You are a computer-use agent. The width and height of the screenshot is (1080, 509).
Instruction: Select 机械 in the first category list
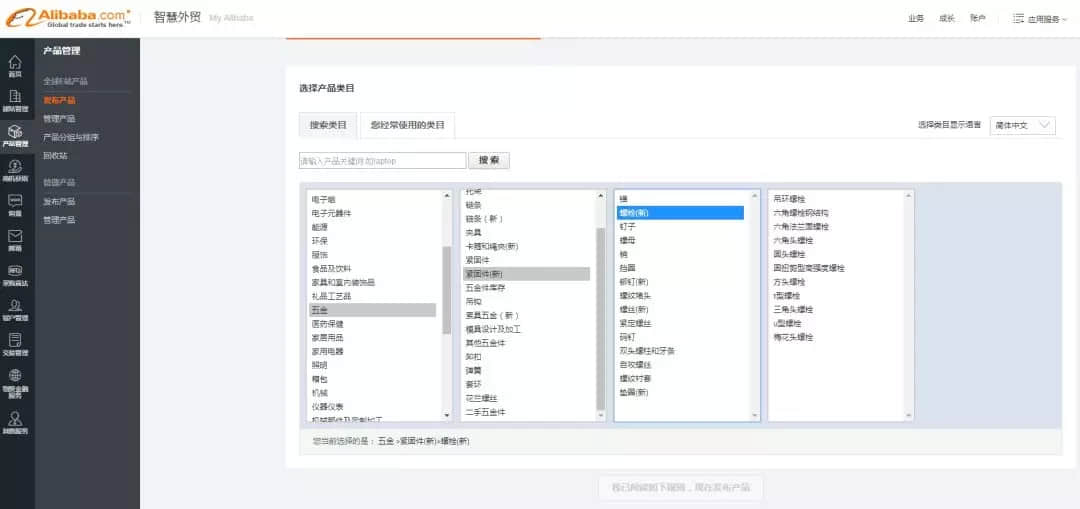321,393
